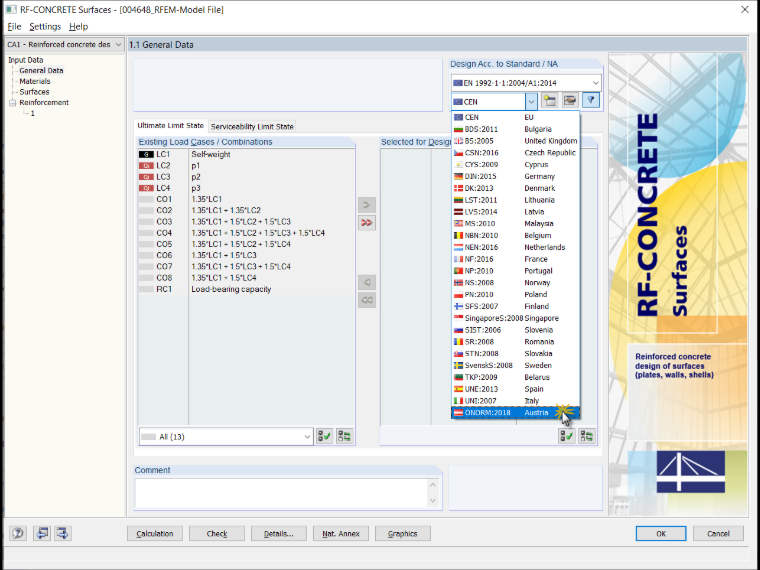Screen dimensions: 760x570
Task: Choose BS:2005 United Kingdom annex
Action: (x=515, y=141)
